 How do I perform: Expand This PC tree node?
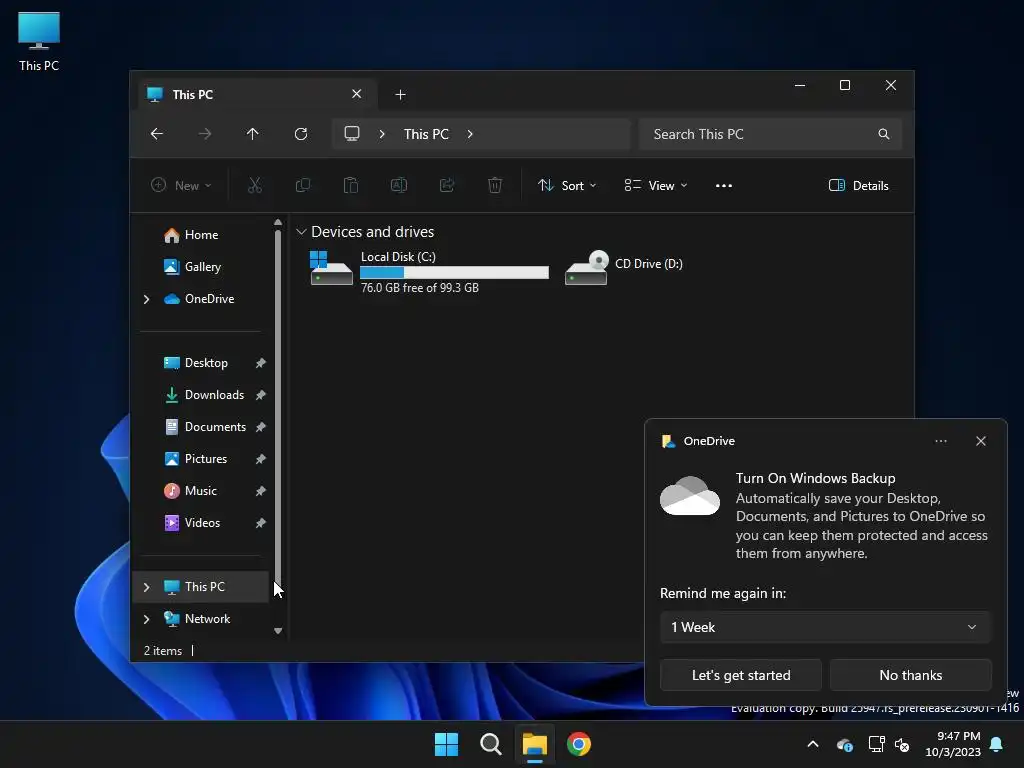click(146, 587)
